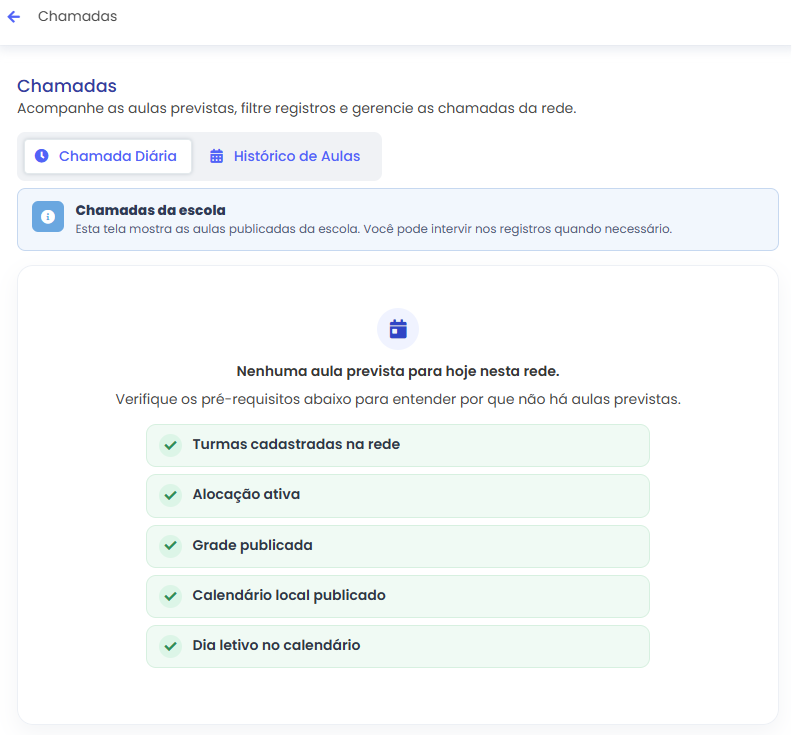Image resolution: width=792 pixels, height=735 pixels.
Task: Open the Histórico de Aulas tab
Action: click(x=285, y=156)
